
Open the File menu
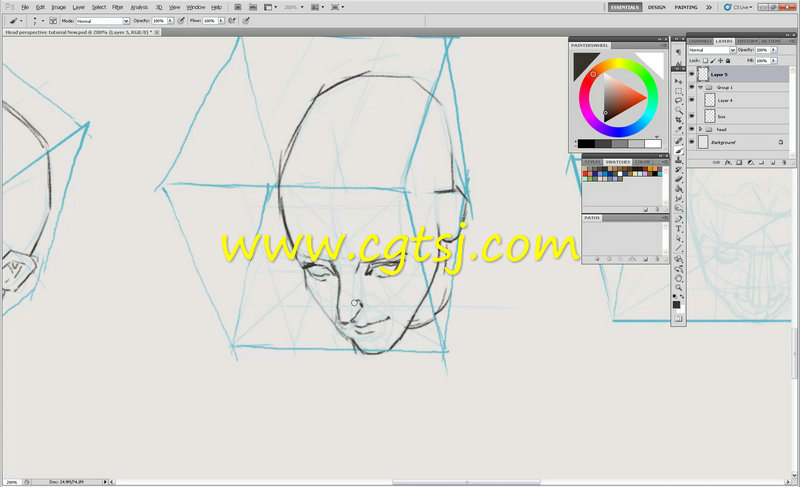click(x=25, y=7)
